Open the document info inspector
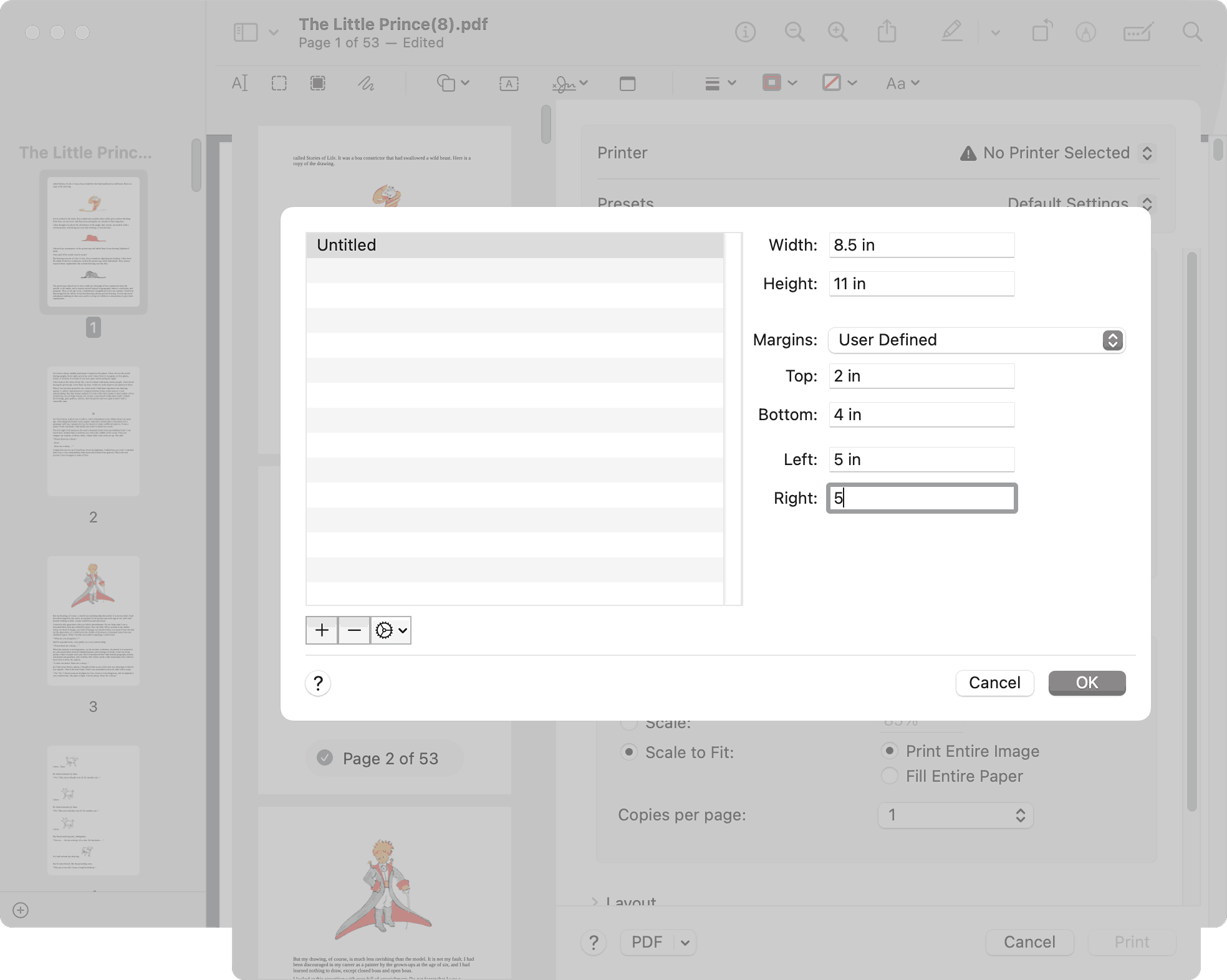 pyautogui.click(x=745, y=32)
